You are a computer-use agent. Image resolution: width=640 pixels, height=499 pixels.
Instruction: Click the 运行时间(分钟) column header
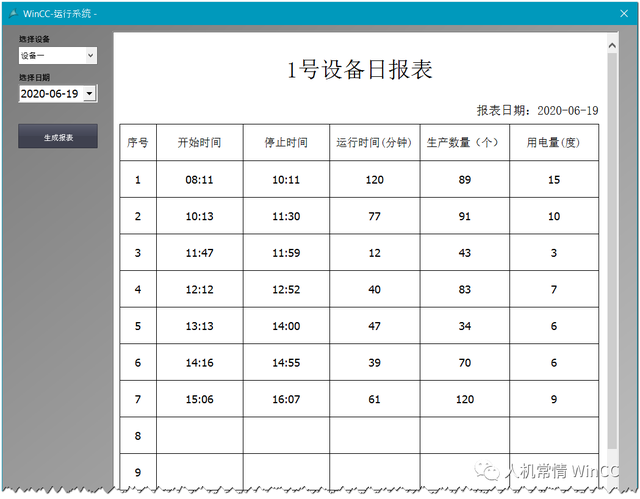(375, 143)
